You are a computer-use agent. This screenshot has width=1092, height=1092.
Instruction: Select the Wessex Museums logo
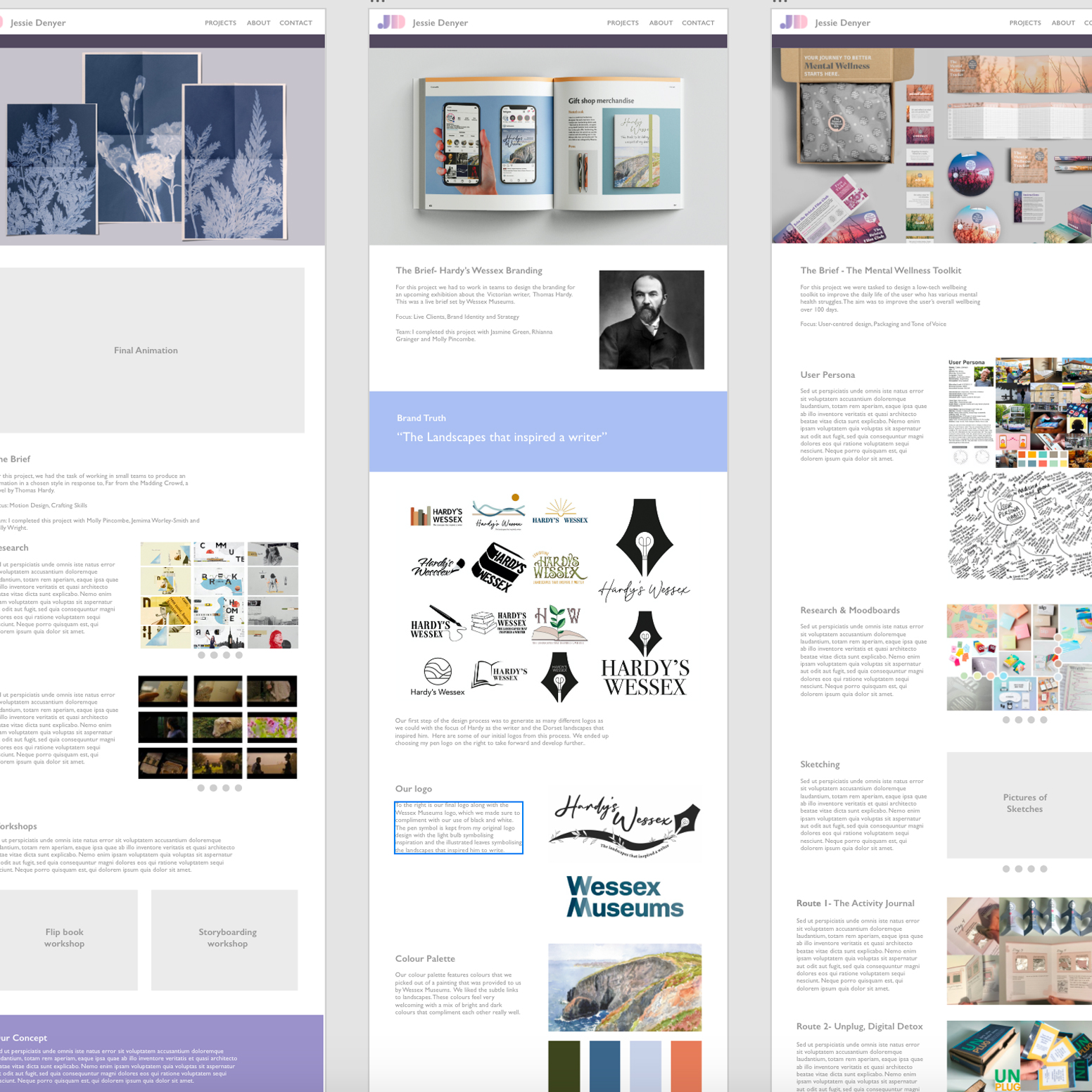[625, 897]
